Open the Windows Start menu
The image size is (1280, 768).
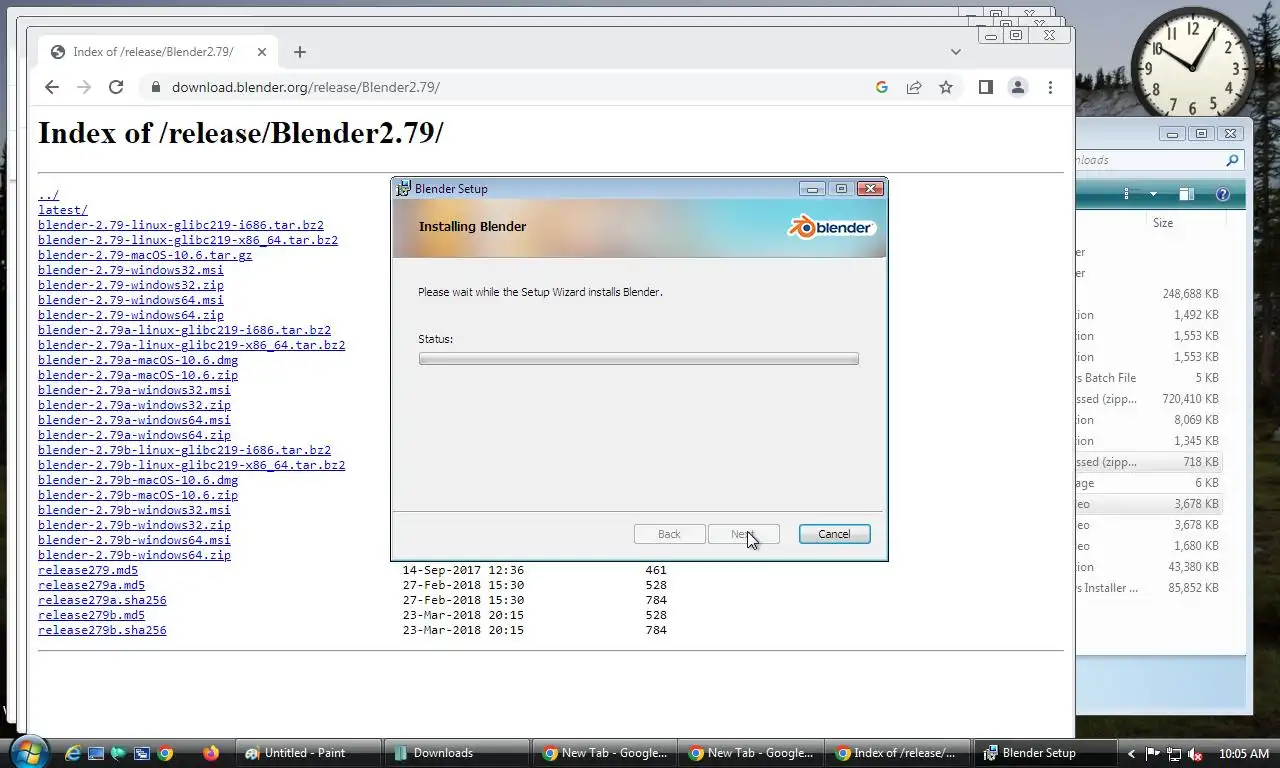pos(27,752)
